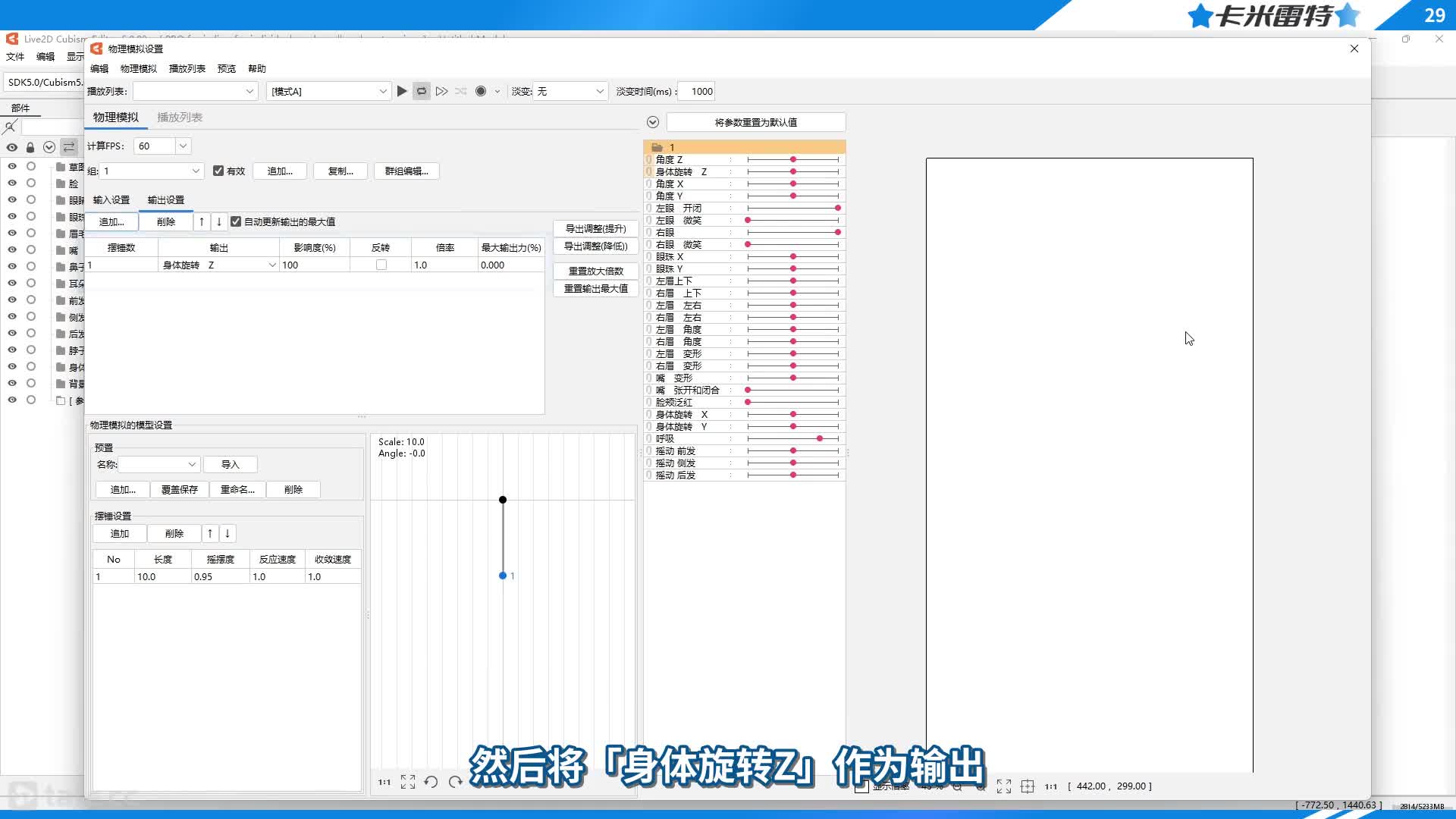The image size is (1456, 819).
Task: Hide the 脸 part with eye icon
Action: 12,183
